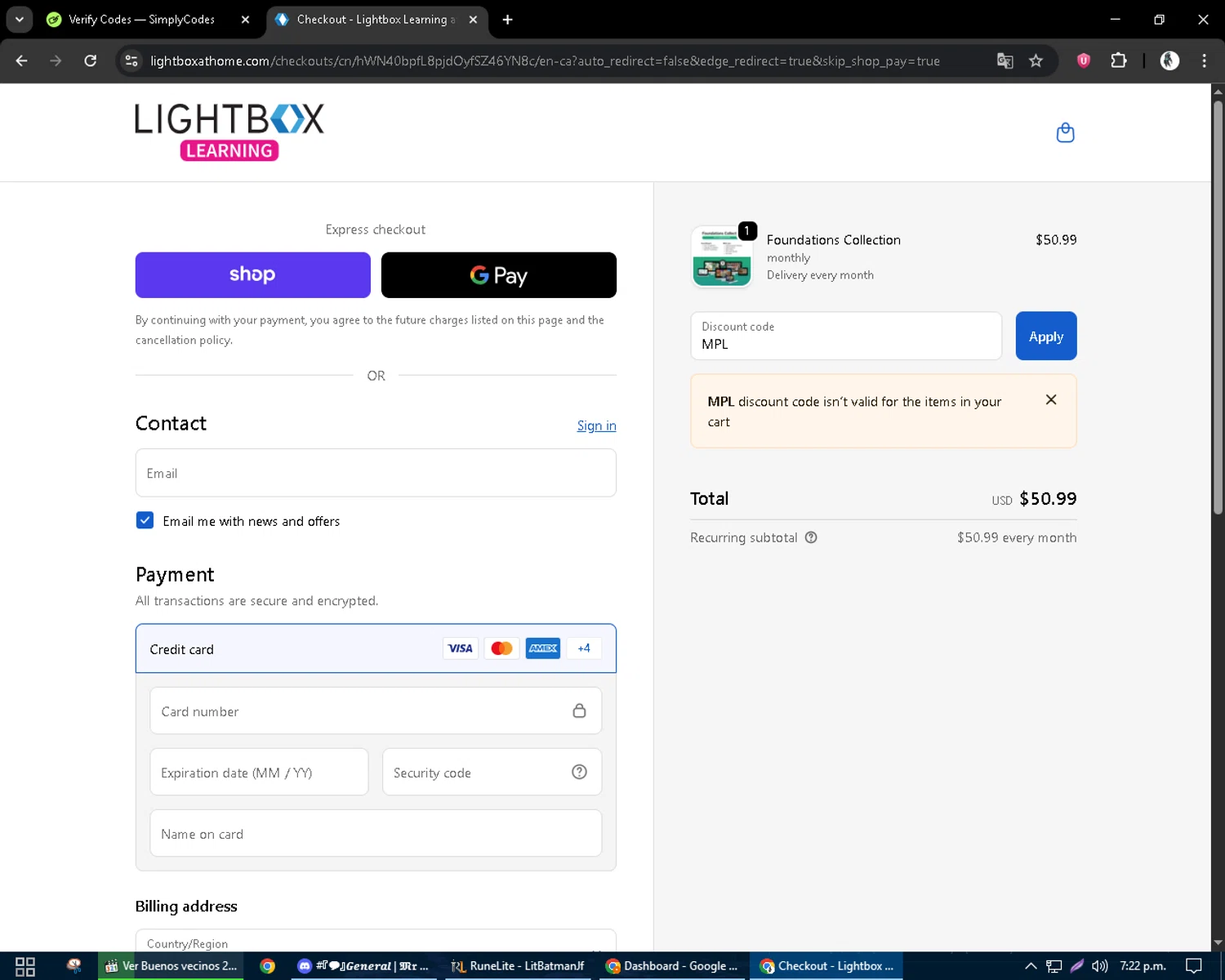Viewport: 1225px width, 980px height.
Task: Click the "$50.99 every month" text
Action: pyautogui.click(x=1017, y=537)
